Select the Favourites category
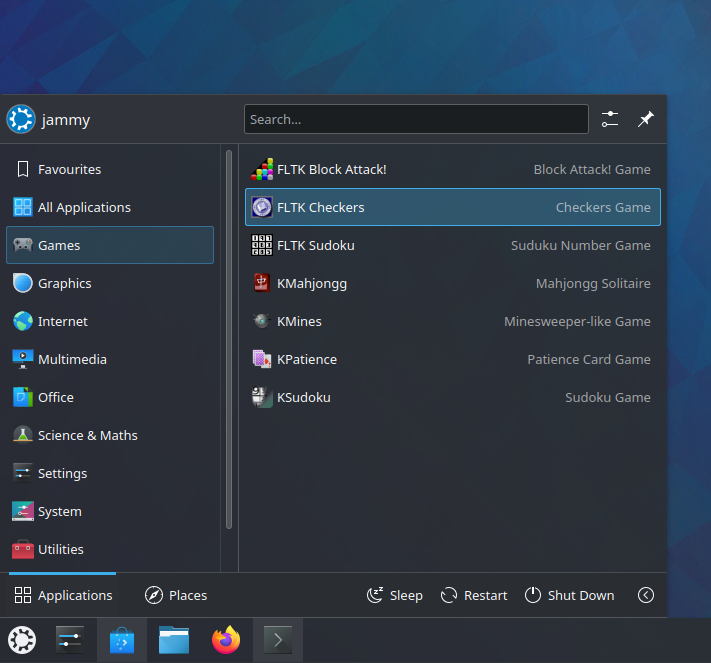 click(x=110, y=170)
